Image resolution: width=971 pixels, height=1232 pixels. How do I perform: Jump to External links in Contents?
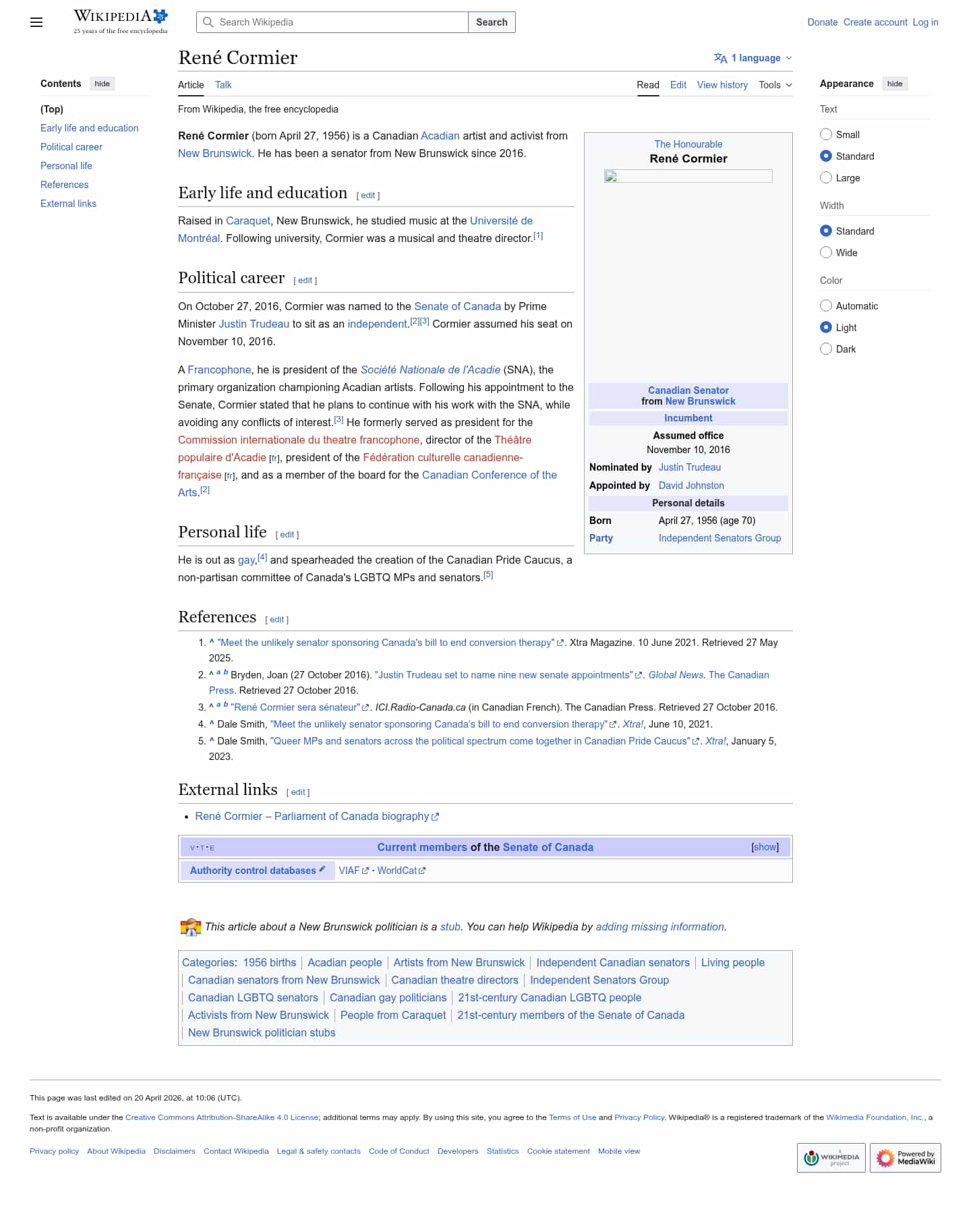[x=68, y=204]
